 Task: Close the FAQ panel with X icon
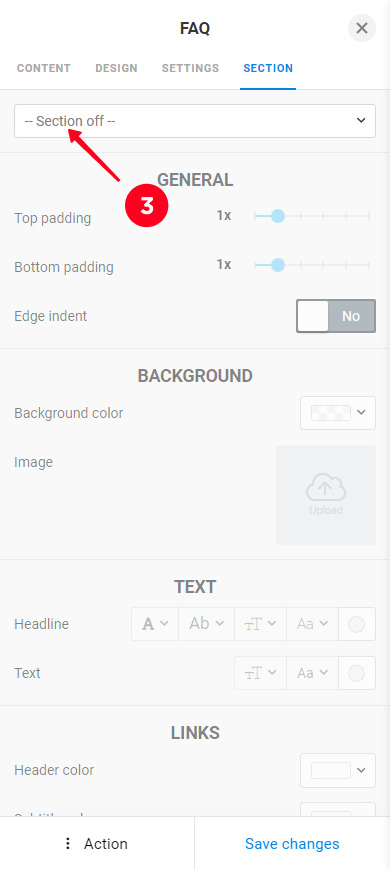[x=362, y=28]
